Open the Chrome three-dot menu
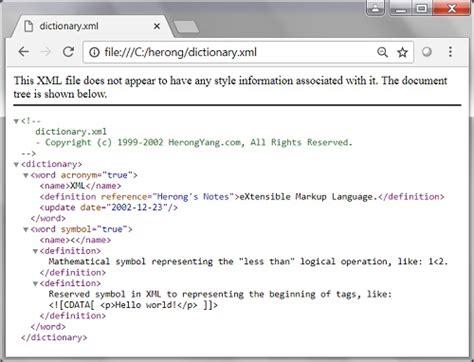The width and height of the screenshot is (474, 362). click(450, 52)
